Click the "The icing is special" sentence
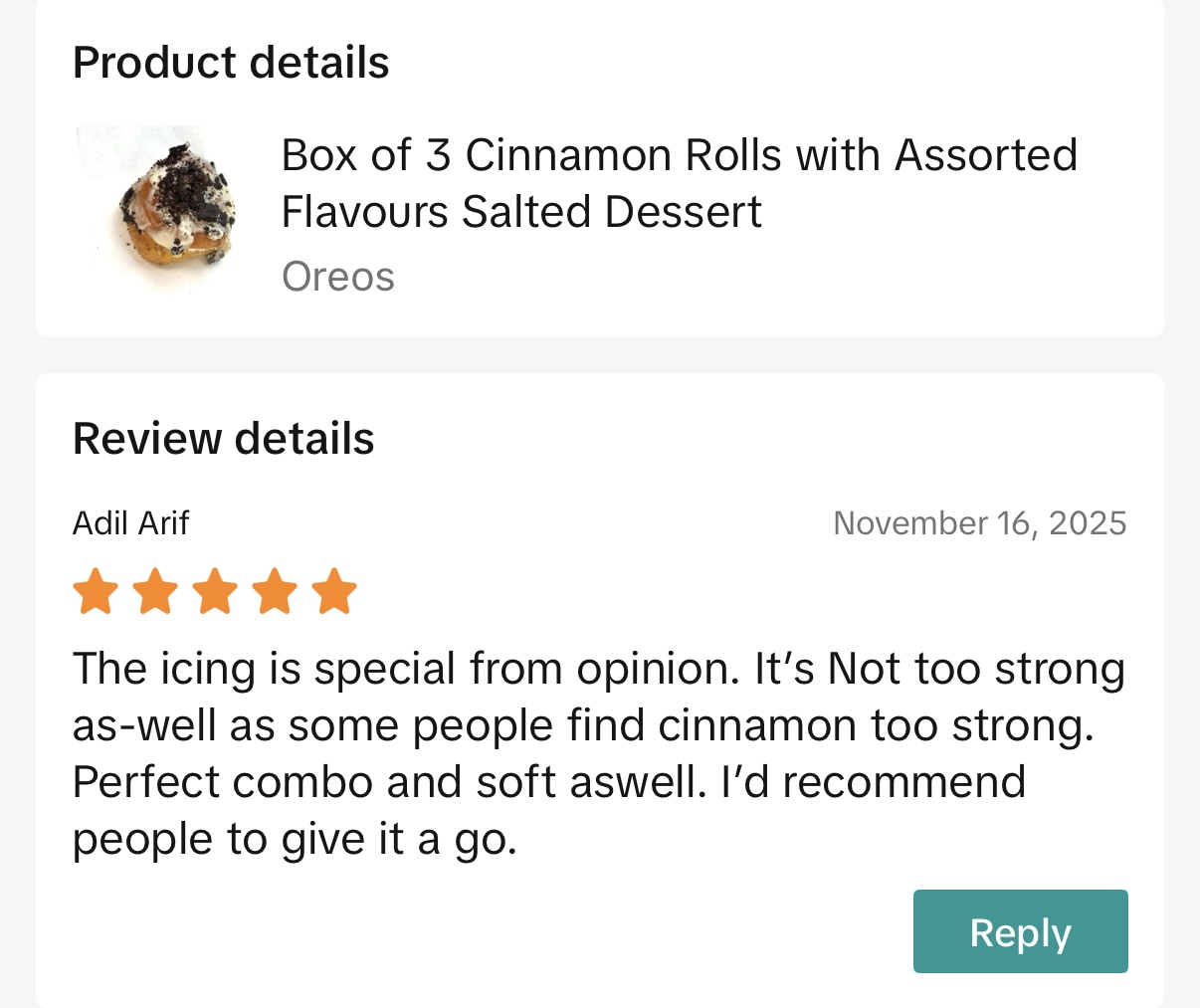Viewport: 1200px width, 1008px height. tap(406, 669)
